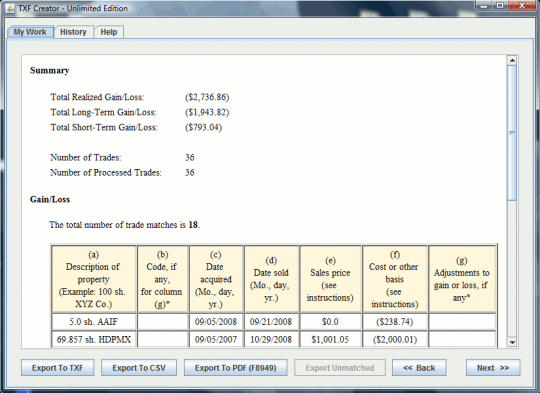540x393 pixels.
Task: Select the 69.857 sh. HDPMX cell
Action: (94, 340)
